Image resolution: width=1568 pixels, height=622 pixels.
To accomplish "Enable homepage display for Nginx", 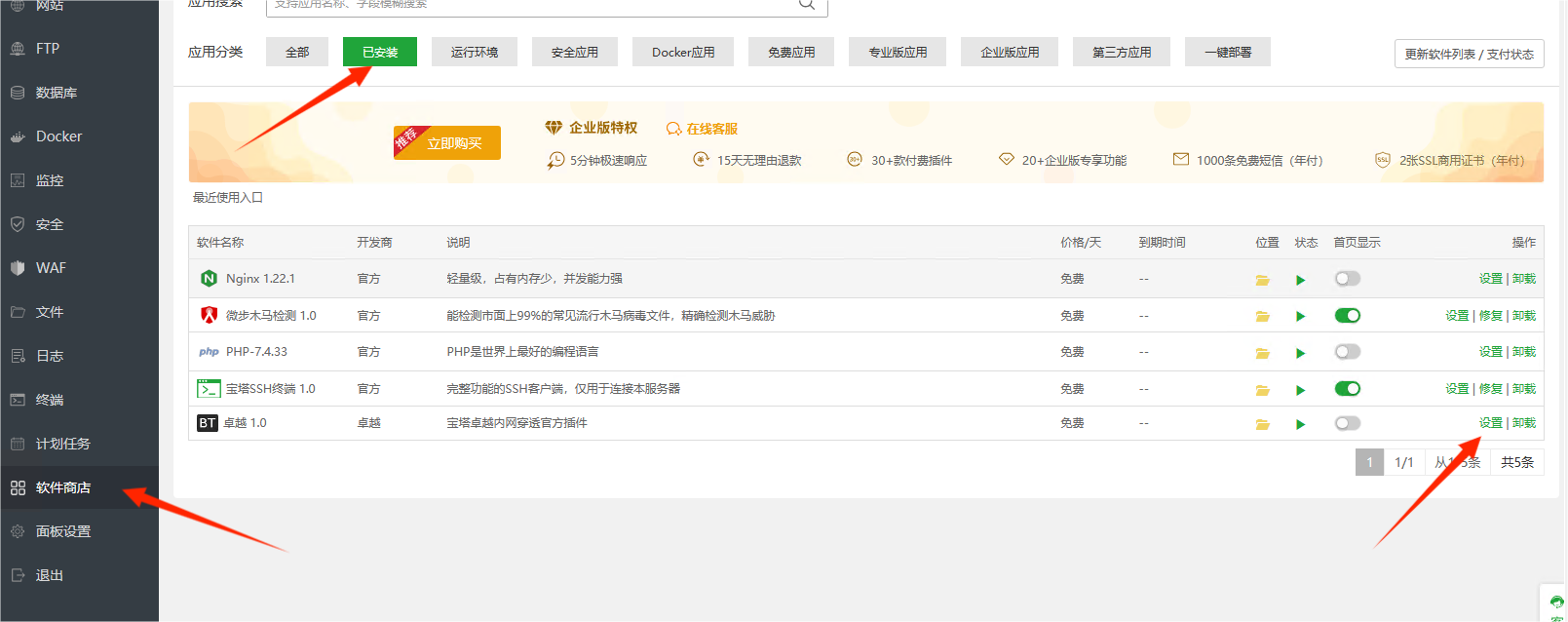I will (1348, 279).
